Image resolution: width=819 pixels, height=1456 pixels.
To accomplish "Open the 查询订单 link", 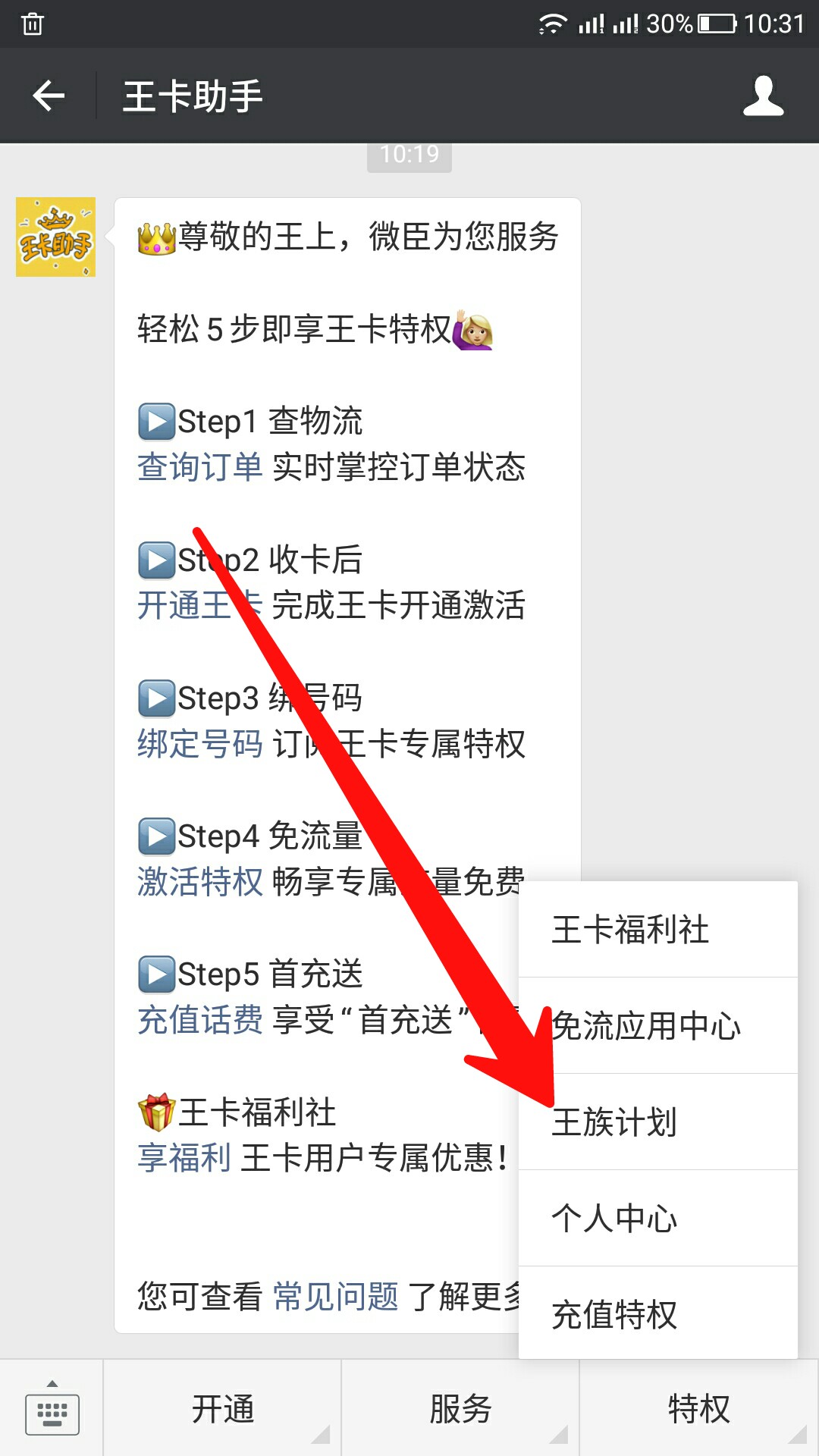I will pyautogui.click(x=200, y=467).
